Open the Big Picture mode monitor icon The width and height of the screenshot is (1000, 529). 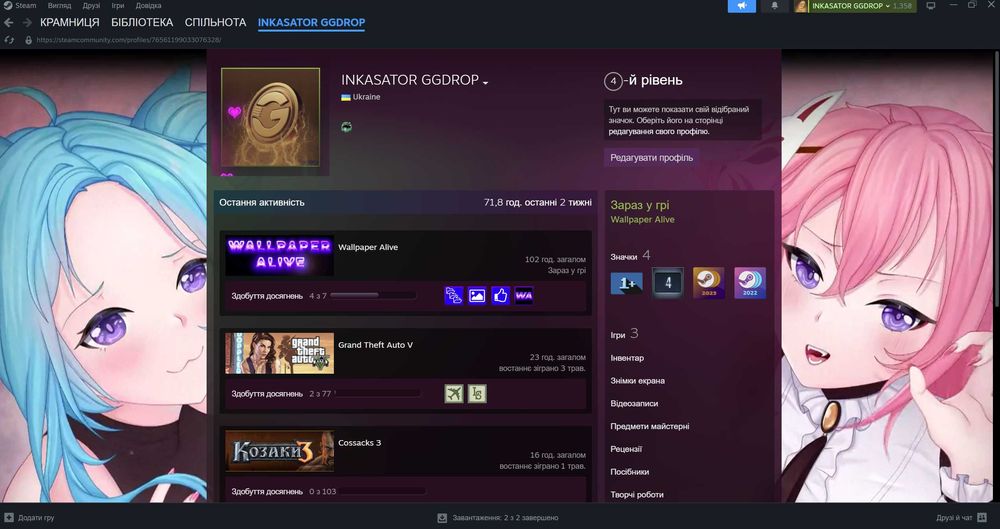click(x=930, y=6)
